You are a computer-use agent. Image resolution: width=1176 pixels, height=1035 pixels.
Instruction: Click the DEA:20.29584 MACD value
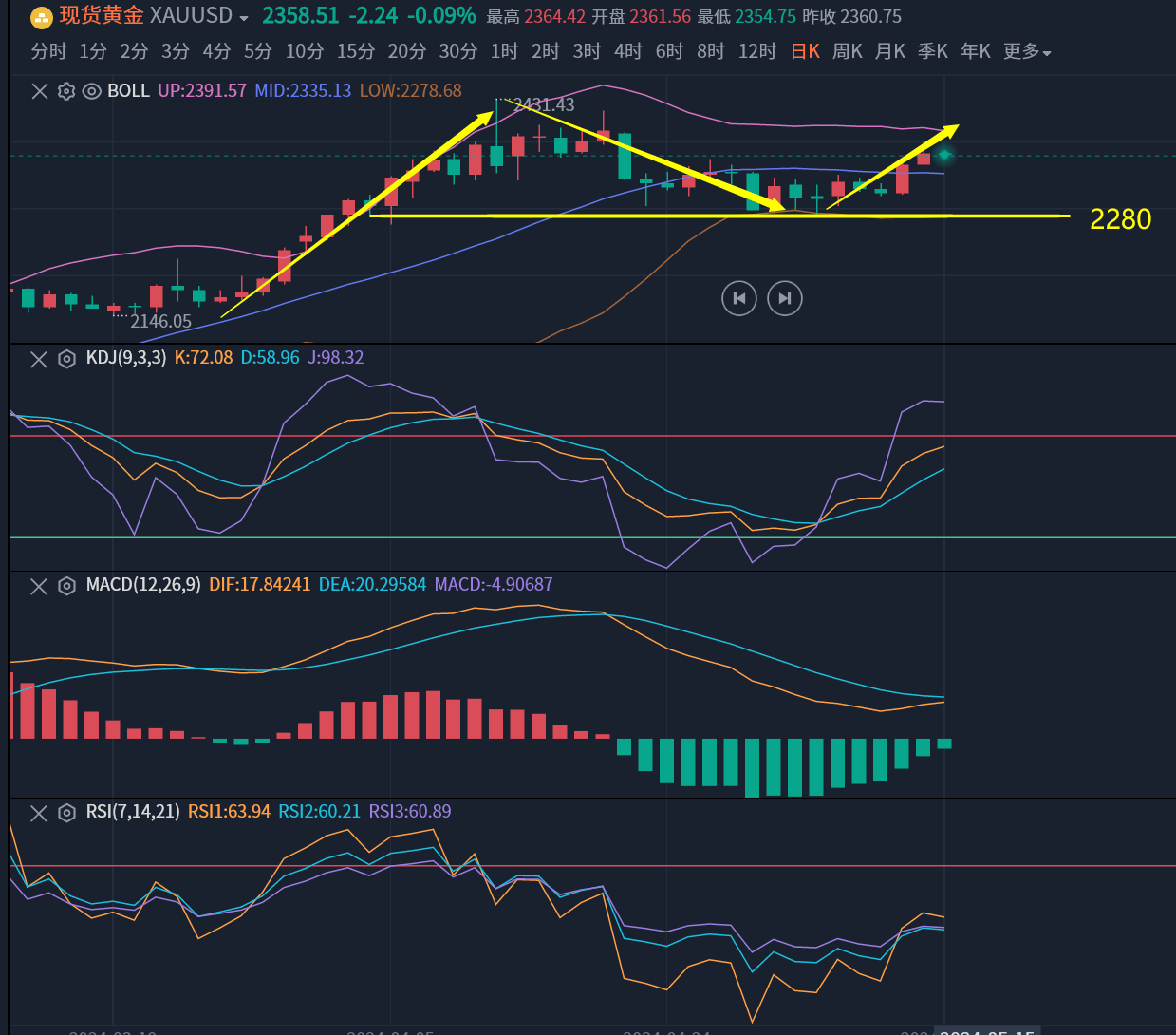(372, 585)
